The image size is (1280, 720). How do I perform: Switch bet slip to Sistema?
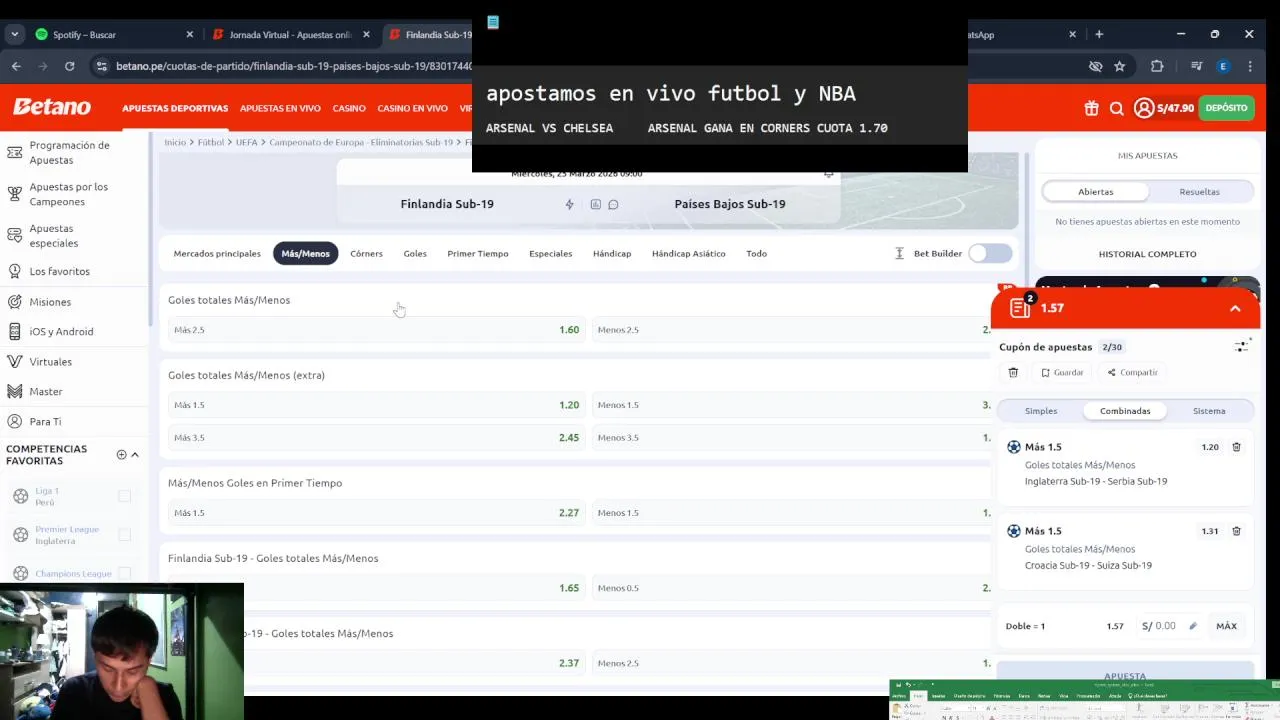[1209, 411]
